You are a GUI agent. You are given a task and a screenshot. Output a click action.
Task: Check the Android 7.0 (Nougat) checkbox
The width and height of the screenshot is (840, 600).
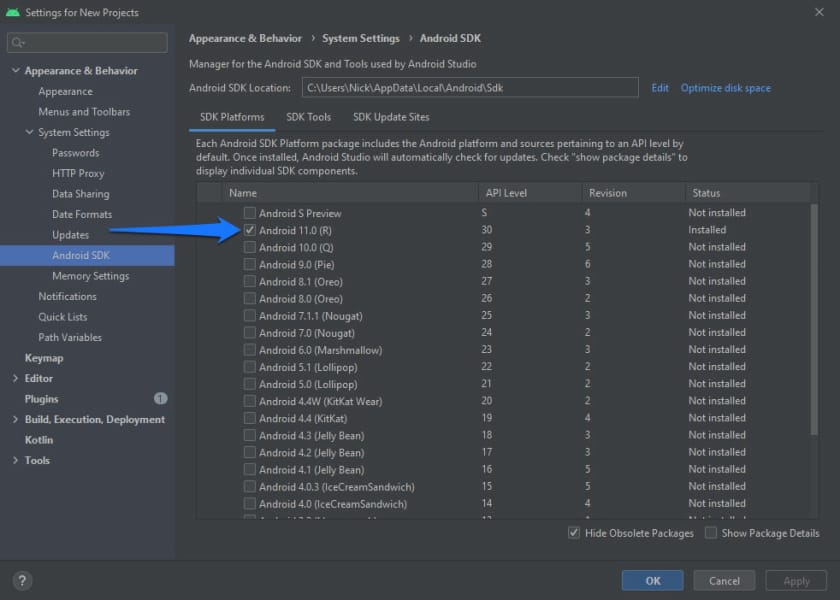tap(250, 333)
